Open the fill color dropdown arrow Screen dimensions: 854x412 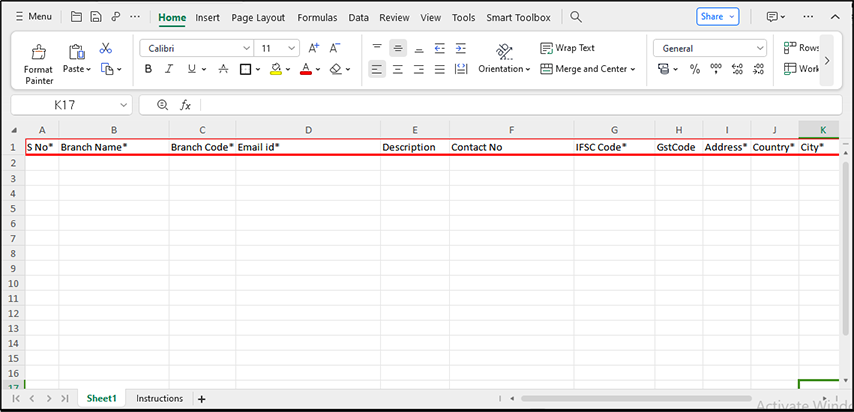coord(288,69)
